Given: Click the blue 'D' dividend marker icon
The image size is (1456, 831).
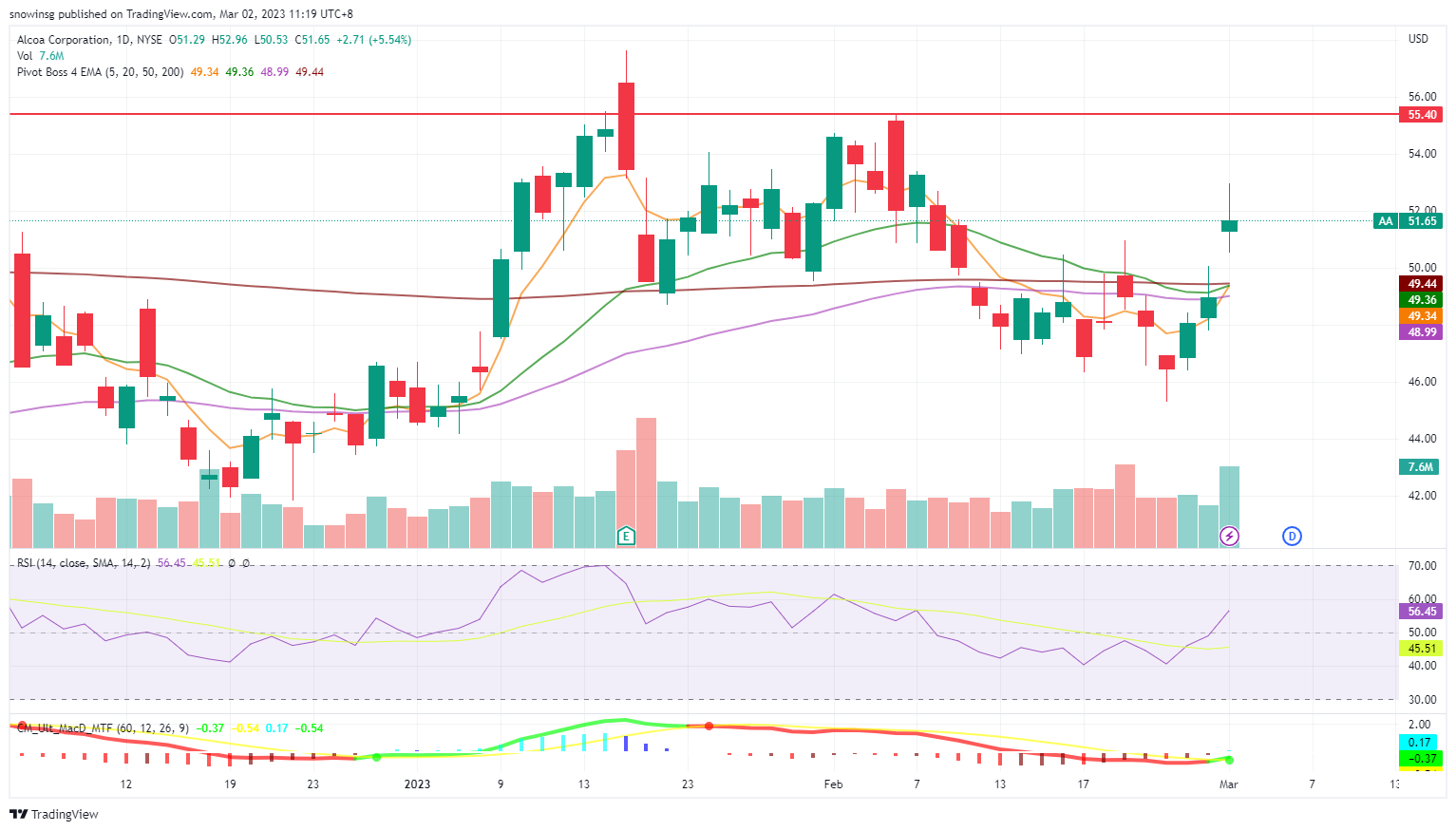Looking at the screenshot, I should pos(1292,536).
